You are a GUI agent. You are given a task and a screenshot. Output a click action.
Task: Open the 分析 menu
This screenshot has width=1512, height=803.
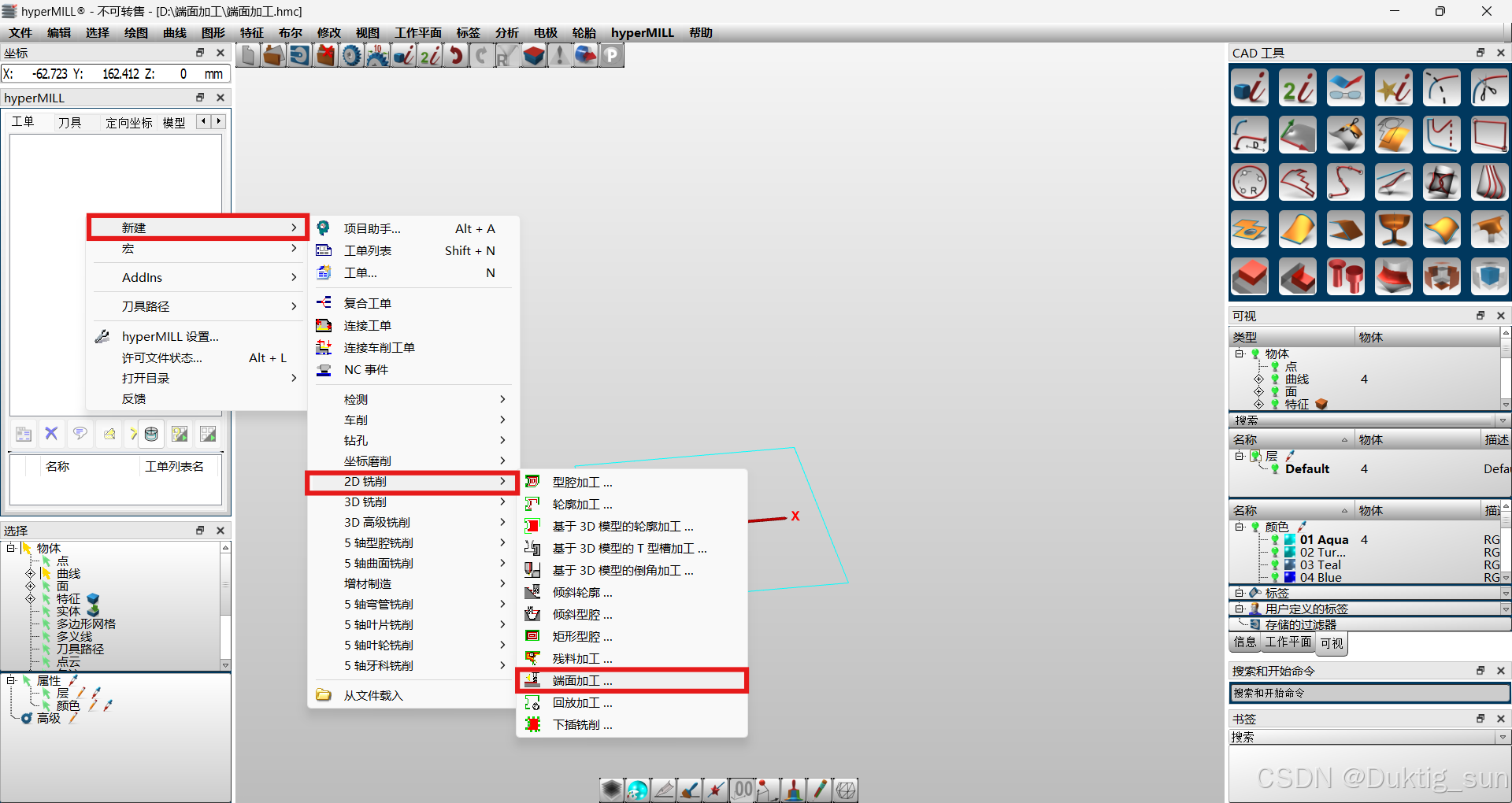coord(507,32)
